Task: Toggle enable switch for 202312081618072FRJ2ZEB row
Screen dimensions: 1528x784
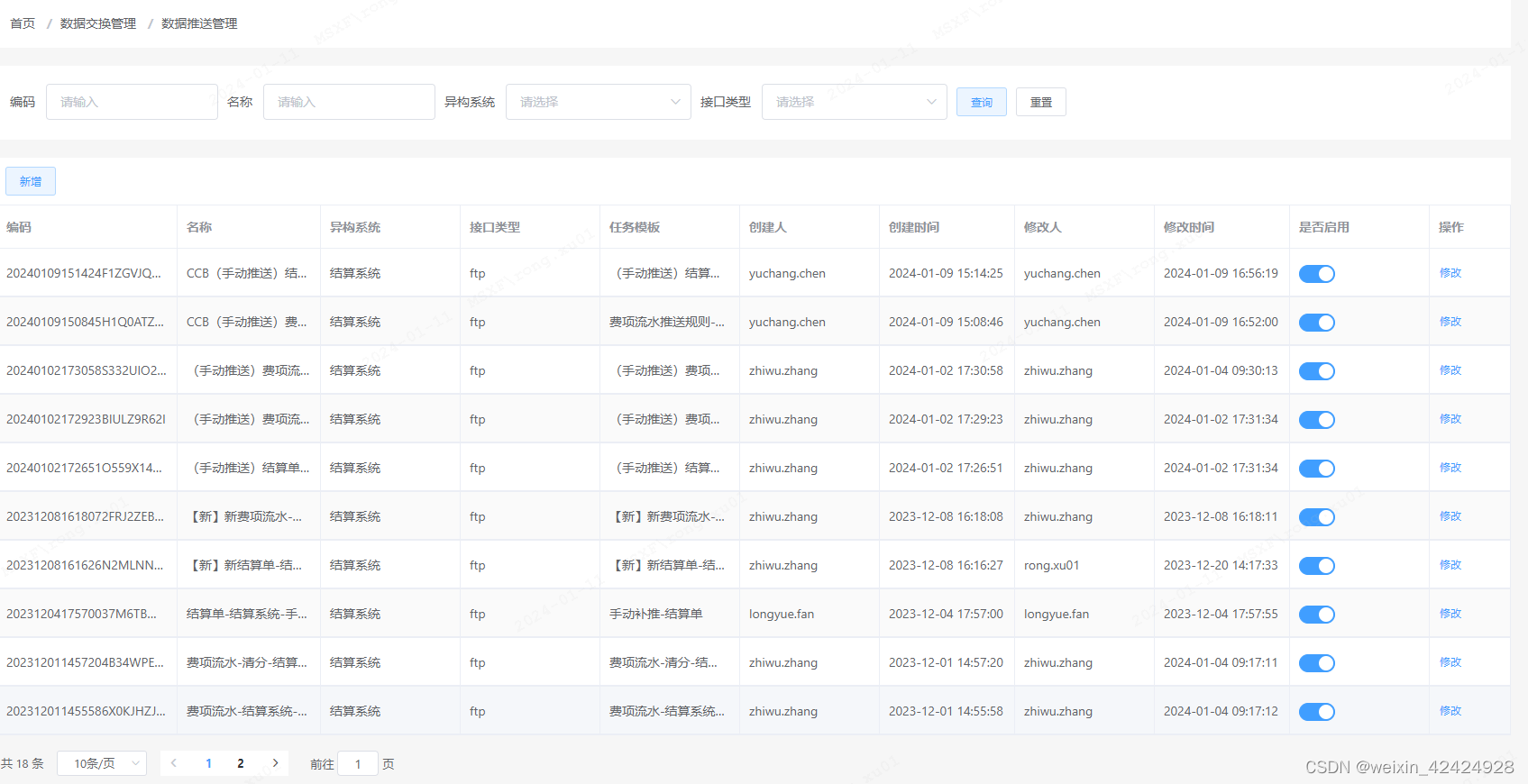Action: tap(1316, 517)
